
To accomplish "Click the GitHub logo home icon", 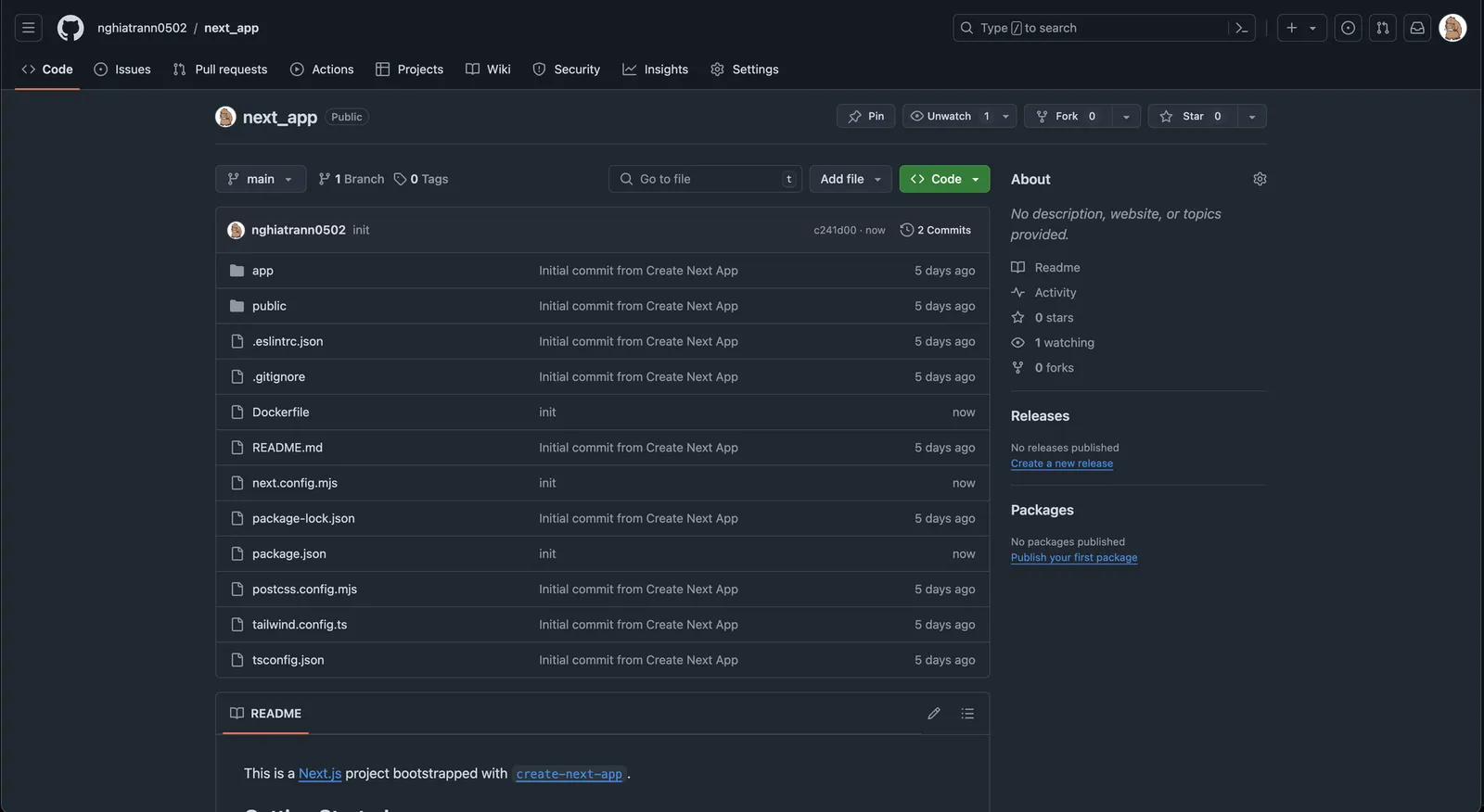I will pos(70,28).
